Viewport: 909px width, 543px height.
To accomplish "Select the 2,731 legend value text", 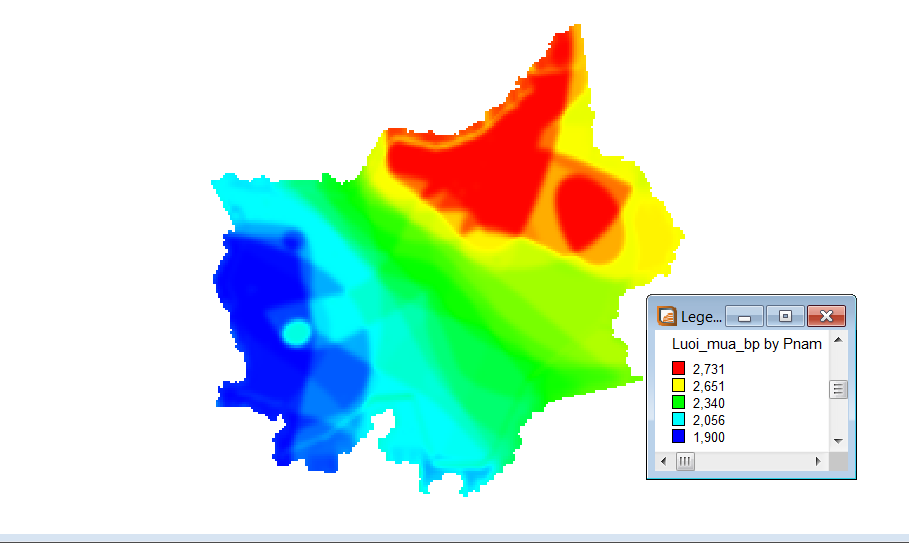I will [x=708, y=369].
